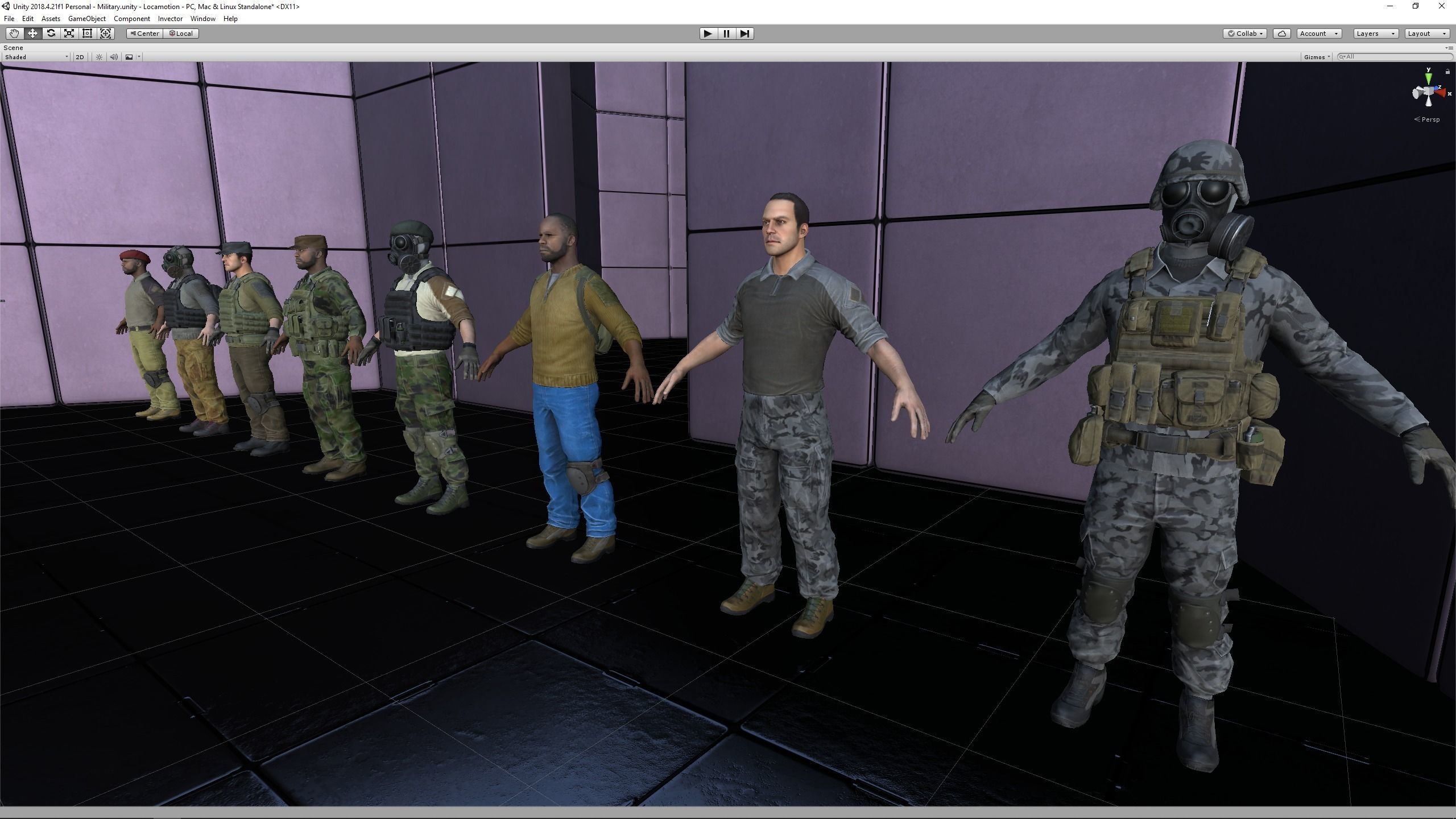
Task: Toggle pivot mode Center button
Action: point(145,34)
